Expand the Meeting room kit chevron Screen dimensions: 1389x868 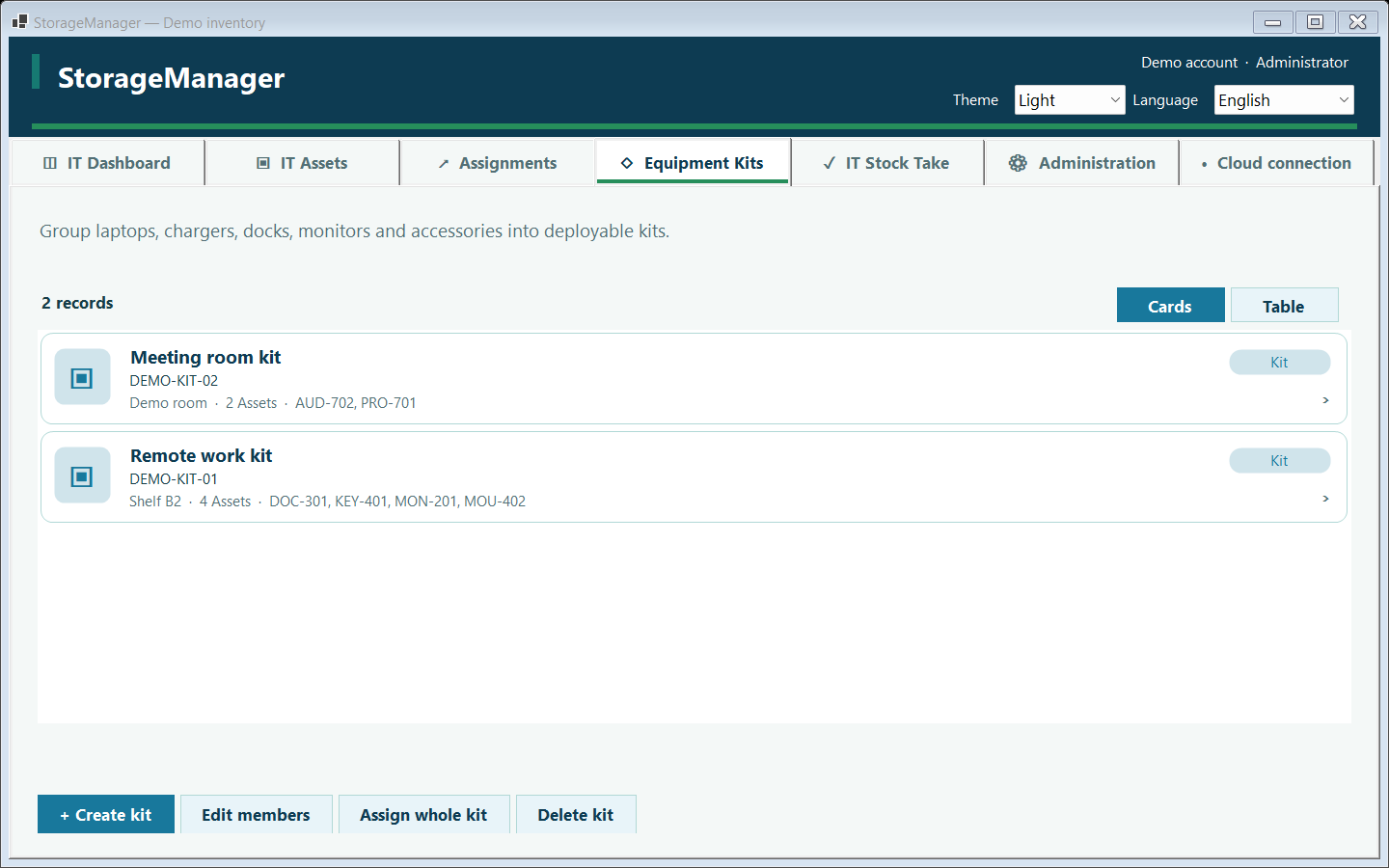click(x=1325, y=400)
